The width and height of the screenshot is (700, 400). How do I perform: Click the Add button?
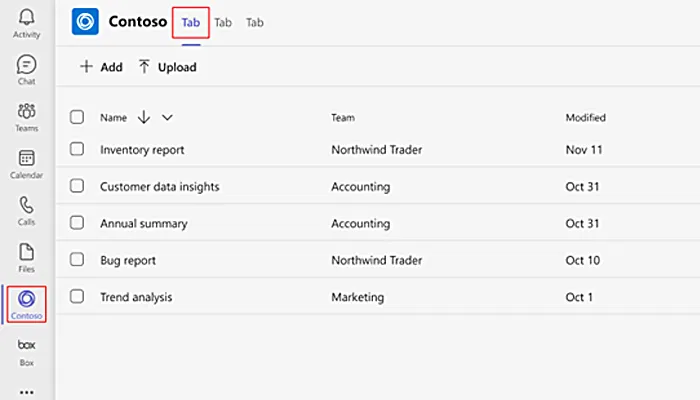click(x=101, y=67)
